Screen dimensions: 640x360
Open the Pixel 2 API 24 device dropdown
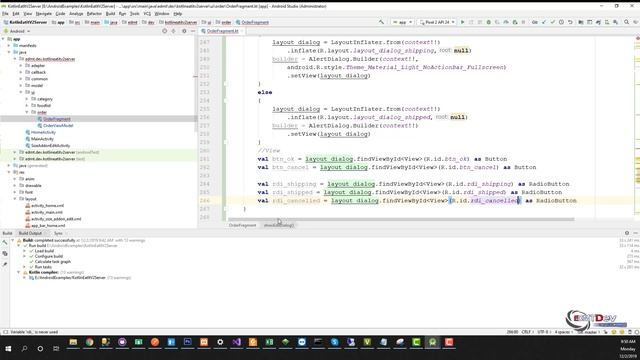437,22
